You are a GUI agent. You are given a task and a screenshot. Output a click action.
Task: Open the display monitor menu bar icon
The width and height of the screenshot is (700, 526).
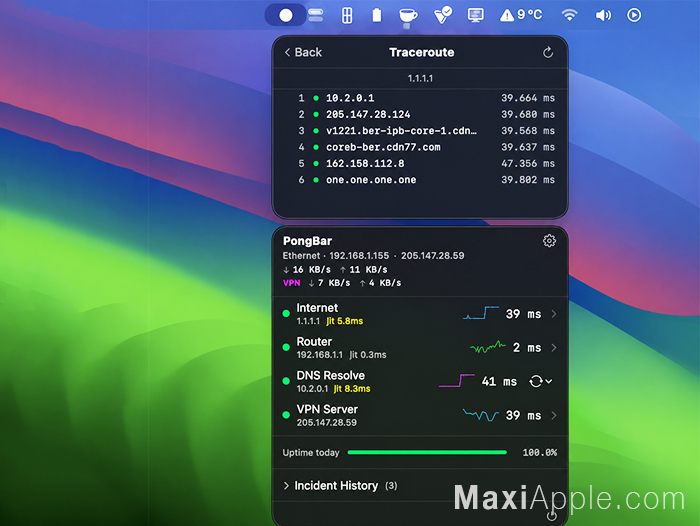point(475,15)
